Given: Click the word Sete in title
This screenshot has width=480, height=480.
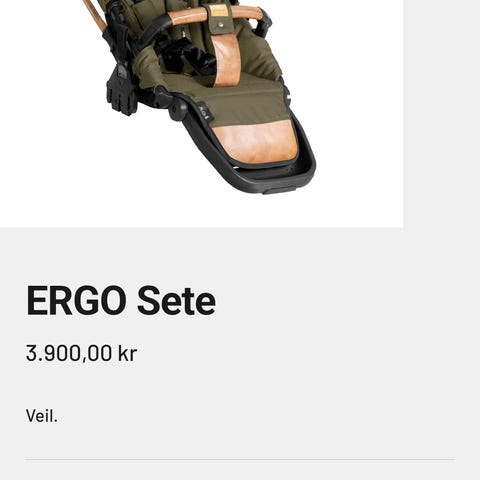Looking at the screenshot, I should 177,301.
